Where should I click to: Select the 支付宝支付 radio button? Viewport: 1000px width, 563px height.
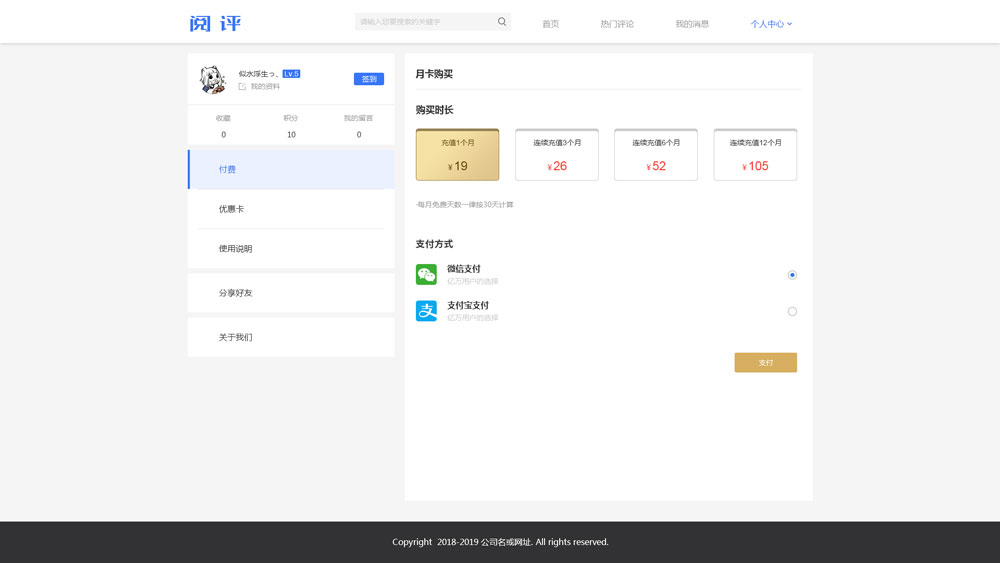(792, 312)
